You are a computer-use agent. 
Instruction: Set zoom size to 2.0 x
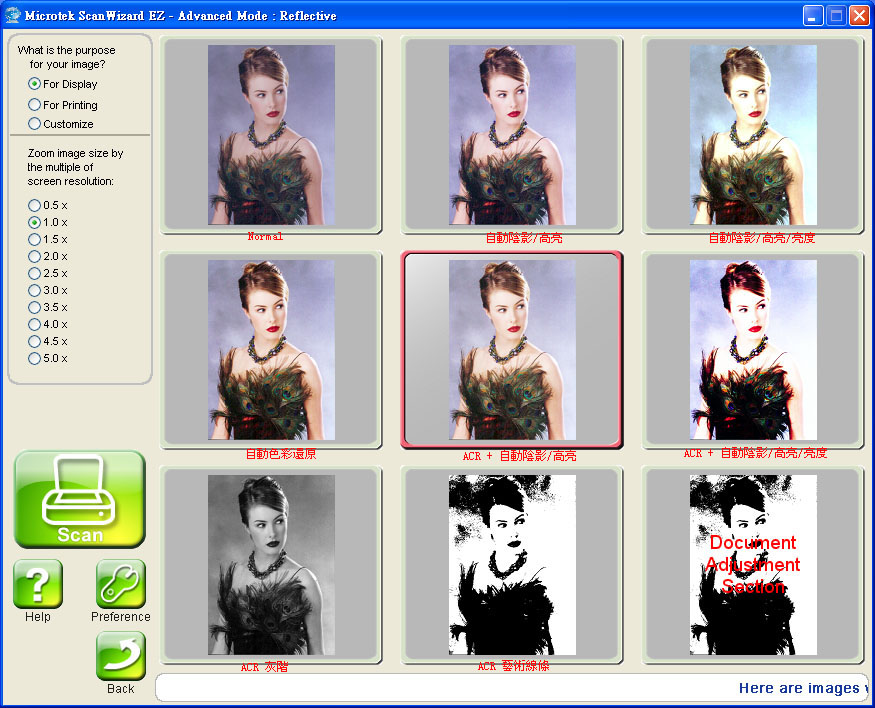click(35, 256)
